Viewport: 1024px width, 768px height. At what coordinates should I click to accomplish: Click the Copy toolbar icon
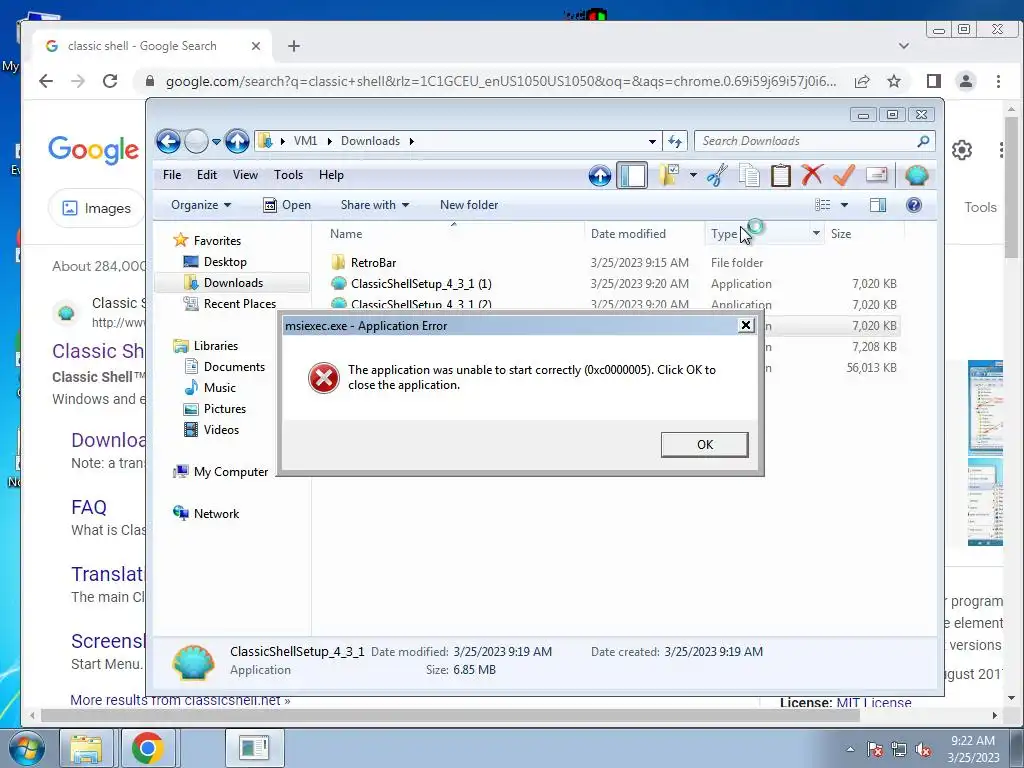pos(749,175)
